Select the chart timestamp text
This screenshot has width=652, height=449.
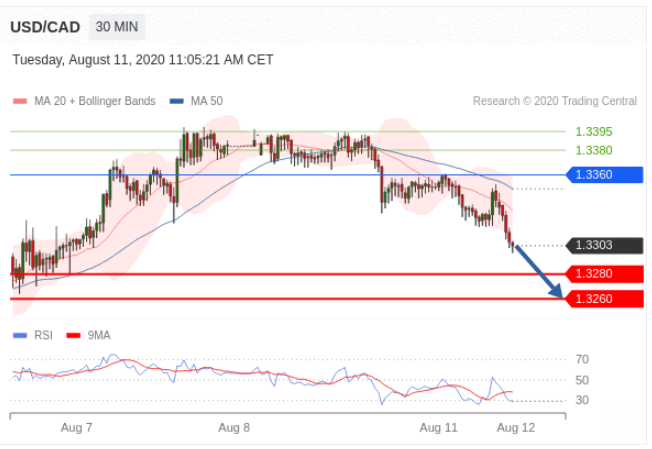click(143, 60)
